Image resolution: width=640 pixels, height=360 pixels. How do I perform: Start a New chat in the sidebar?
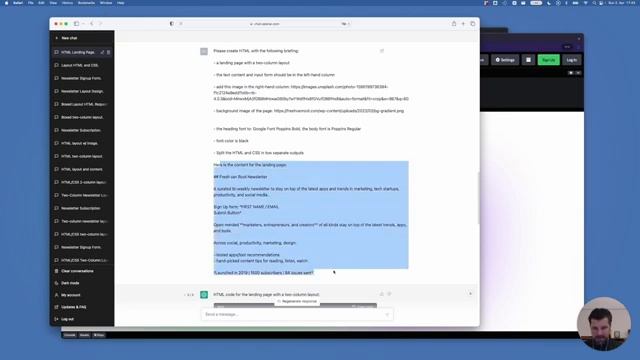(x=82, y=38)
